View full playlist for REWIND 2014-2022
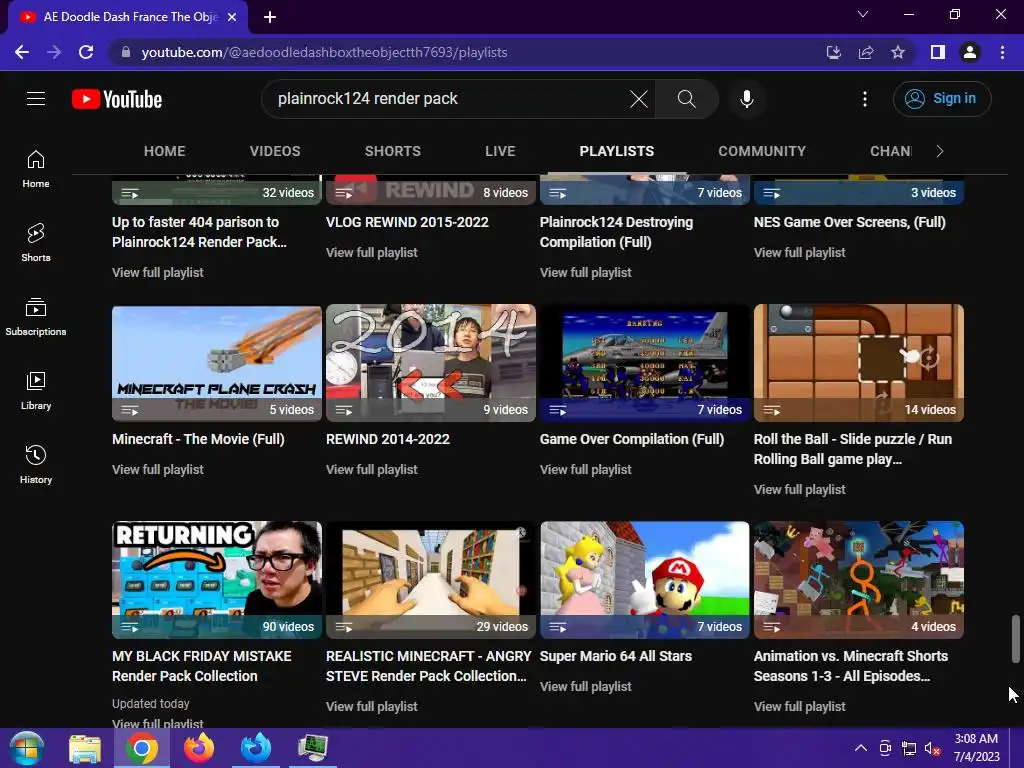 [x=372, y=469]
